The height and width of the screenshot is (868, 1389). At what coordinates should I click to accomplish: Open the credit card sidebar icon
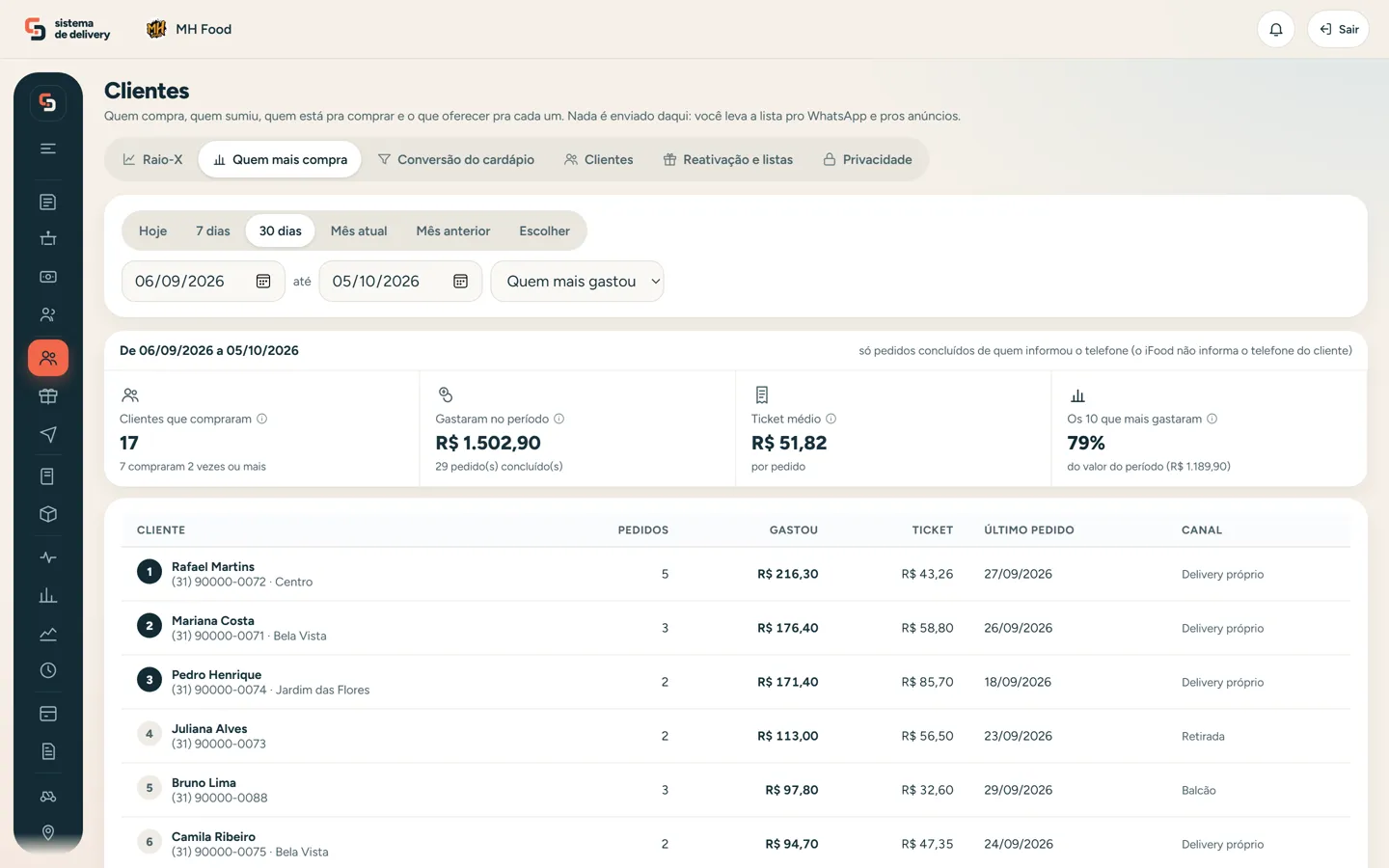(x=48, y=714)
